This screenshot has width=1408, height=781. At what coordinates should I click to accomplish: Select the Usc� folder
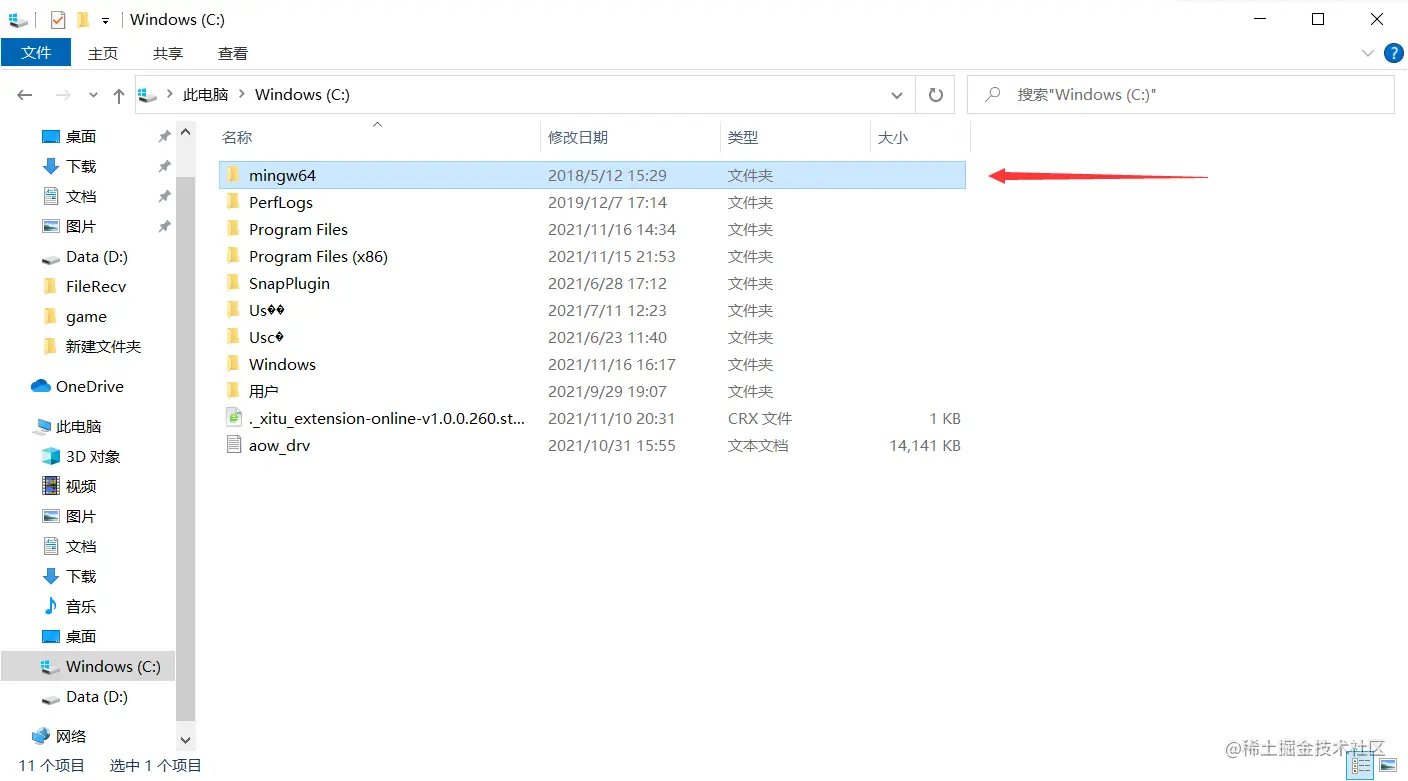592,337
